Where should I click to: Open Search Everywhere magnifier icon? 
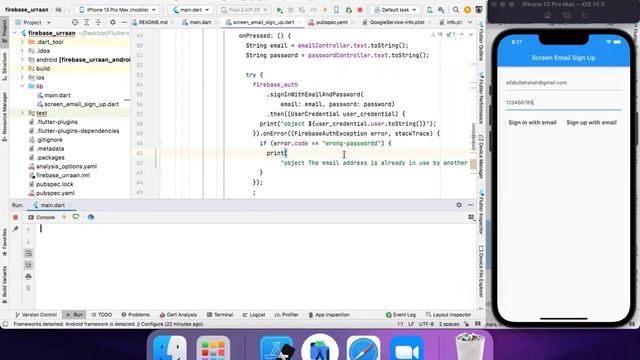[456, 10]
